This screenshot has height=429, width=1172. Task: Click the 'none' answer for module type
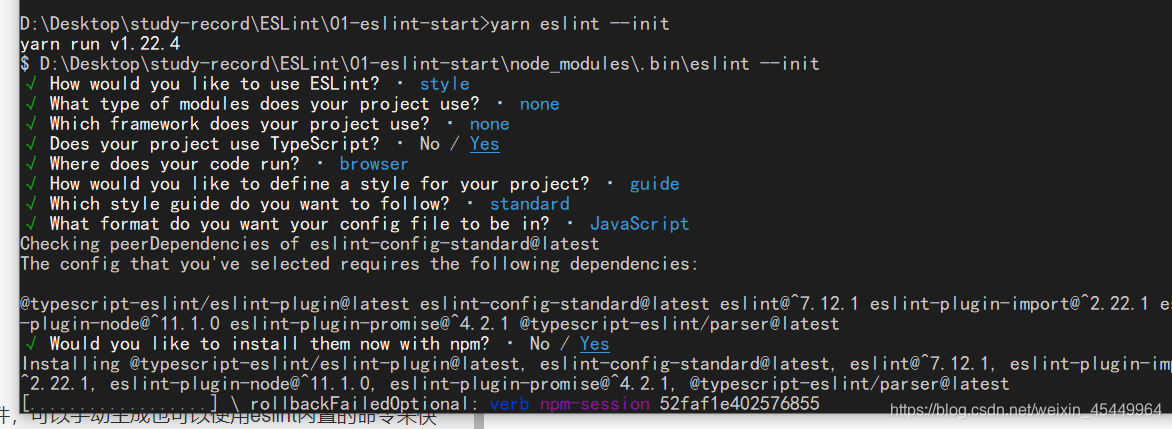[x=540, y=104]
